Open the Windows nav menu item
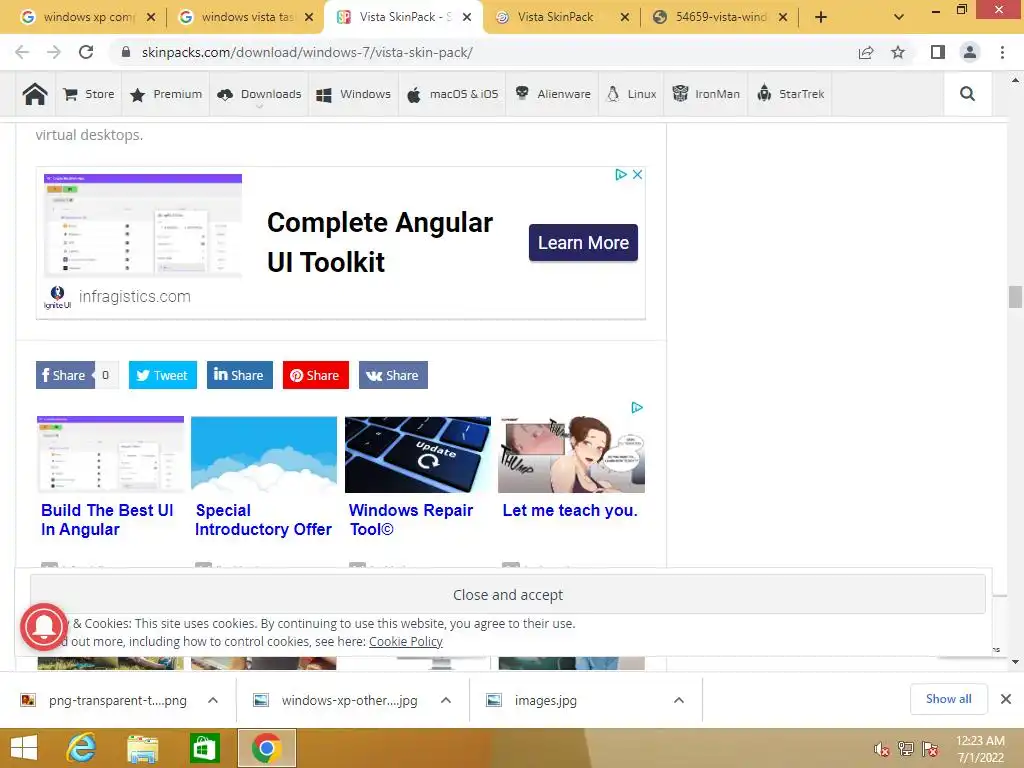This screenshot has height=768, width=1024. (x=353, y=94)
